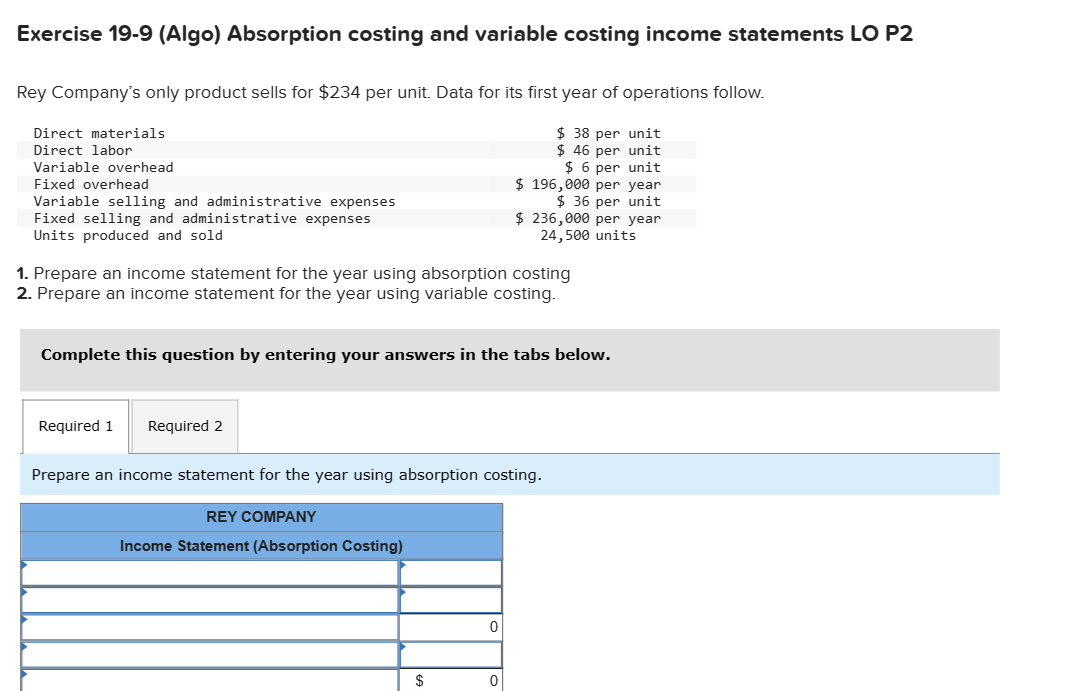Image resolution: width=1071 pixels, height=691 pixels.
Task: Expand the fourth row amount dropdown
Action: coord(403,652)
